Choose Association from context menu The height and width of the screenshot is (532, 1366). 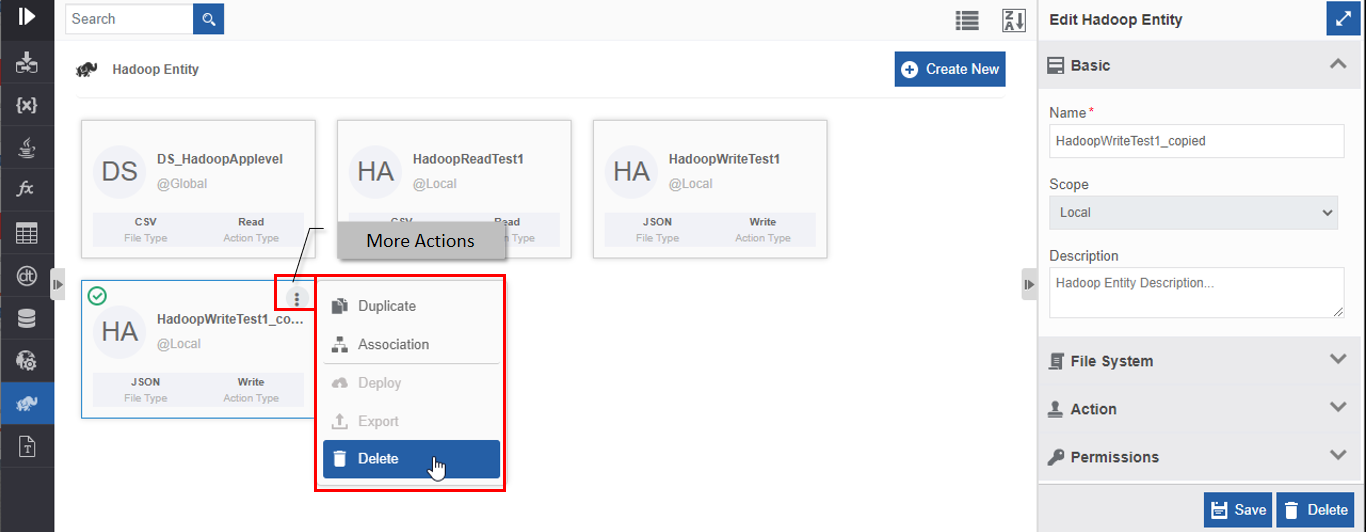[x=411, y=344]
